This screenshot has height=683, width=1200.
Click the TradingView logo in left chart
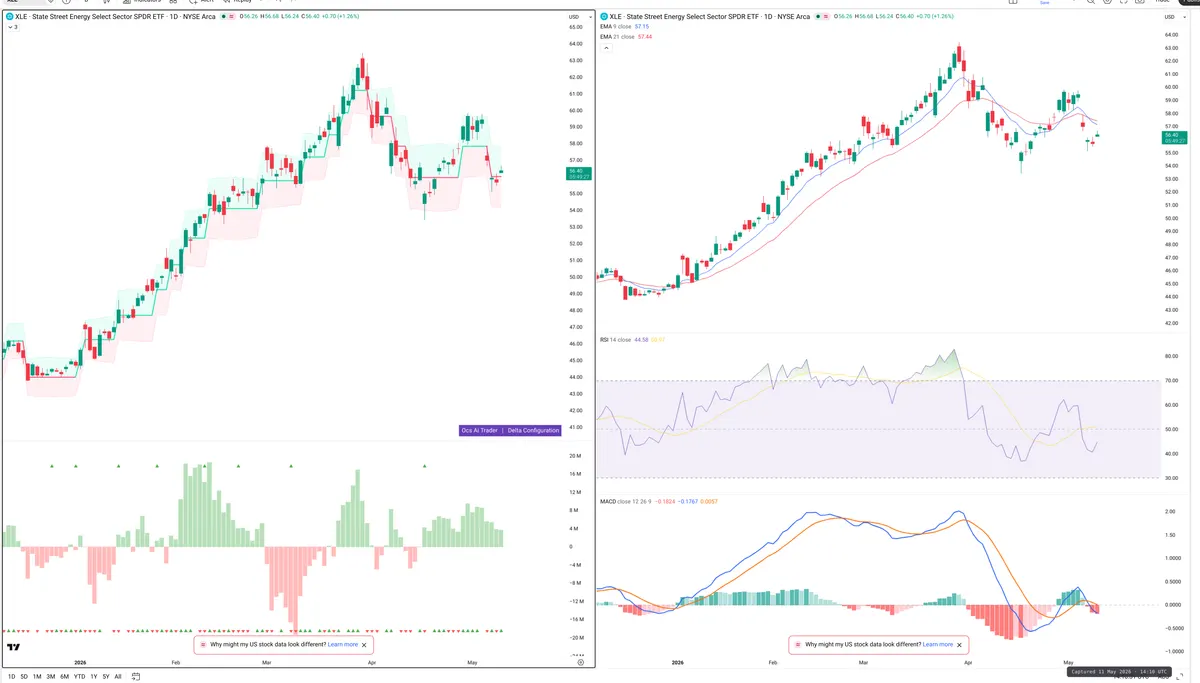pyautogui.click(x=13, y=648)
